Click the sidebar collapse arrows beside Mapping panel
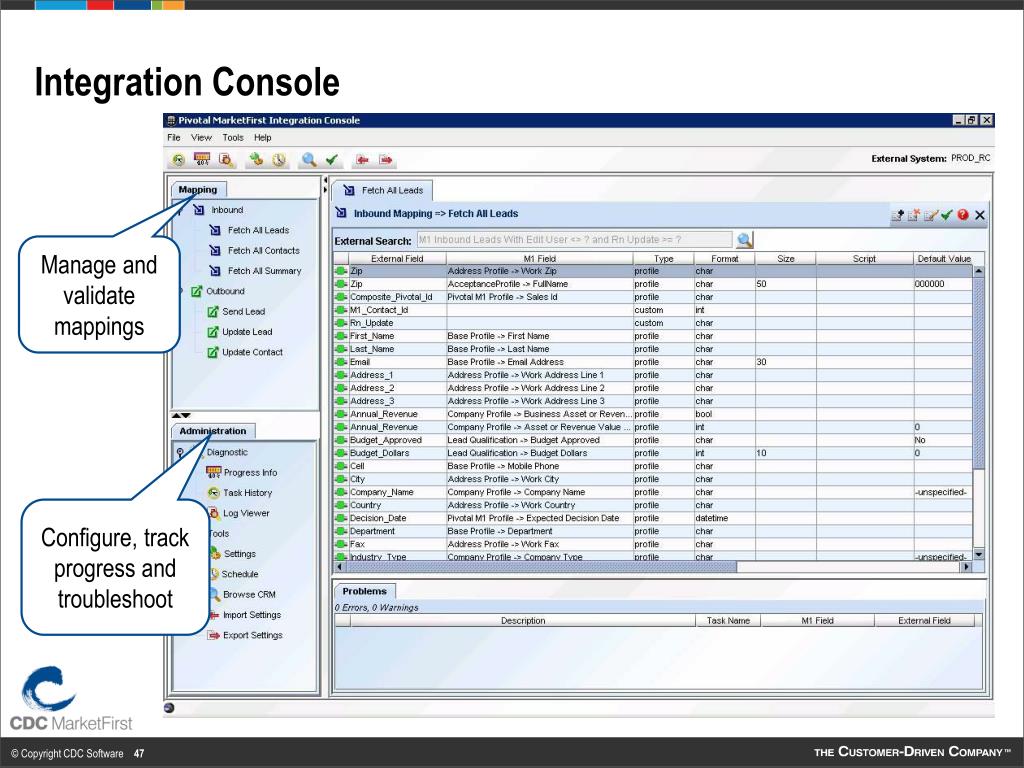Viewport: 1024px width, 768px height. coord(325,185)
